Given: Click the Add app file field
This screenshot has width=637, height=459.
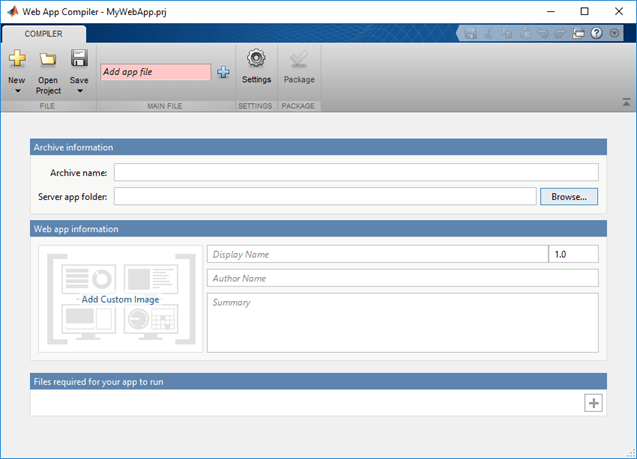Looking at the screenshot, I should [156, 72].
